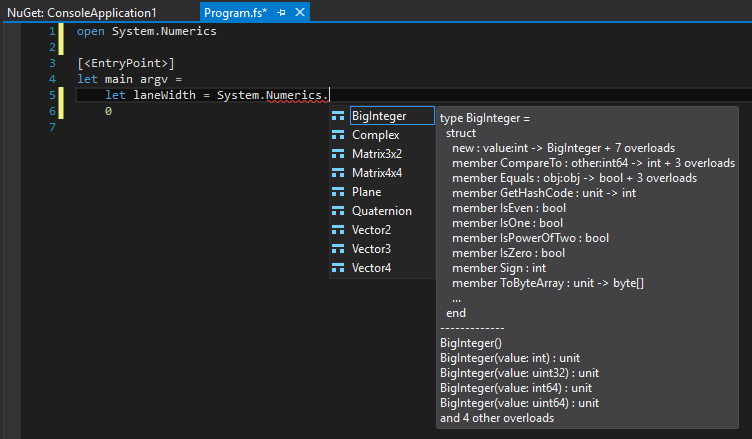Click the Matrix3x2 struct icon
This screenshot has width=752, height=439.
[338, 154]
